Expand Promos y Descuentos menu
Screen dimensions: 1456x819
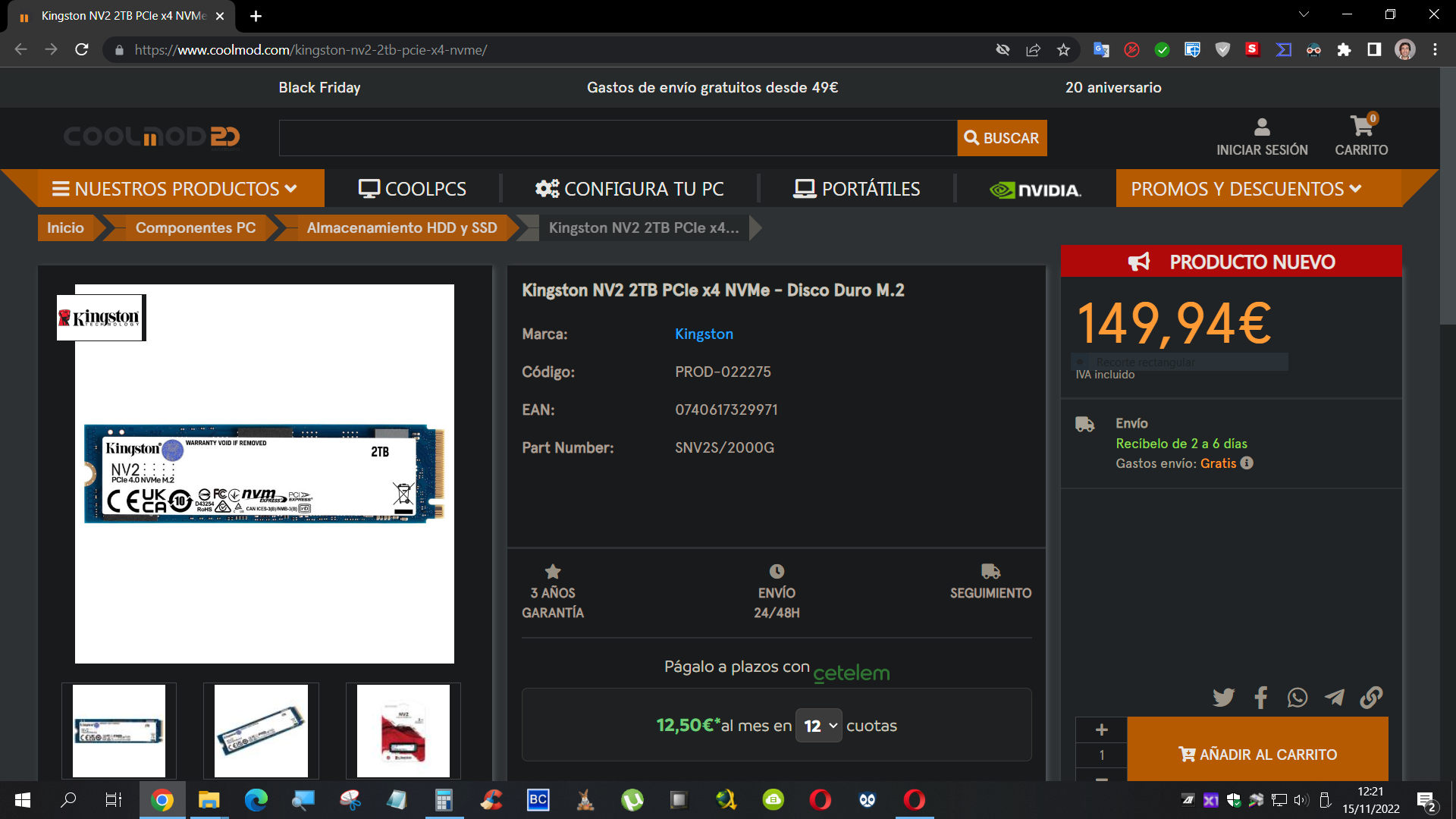coord(1246,189)
